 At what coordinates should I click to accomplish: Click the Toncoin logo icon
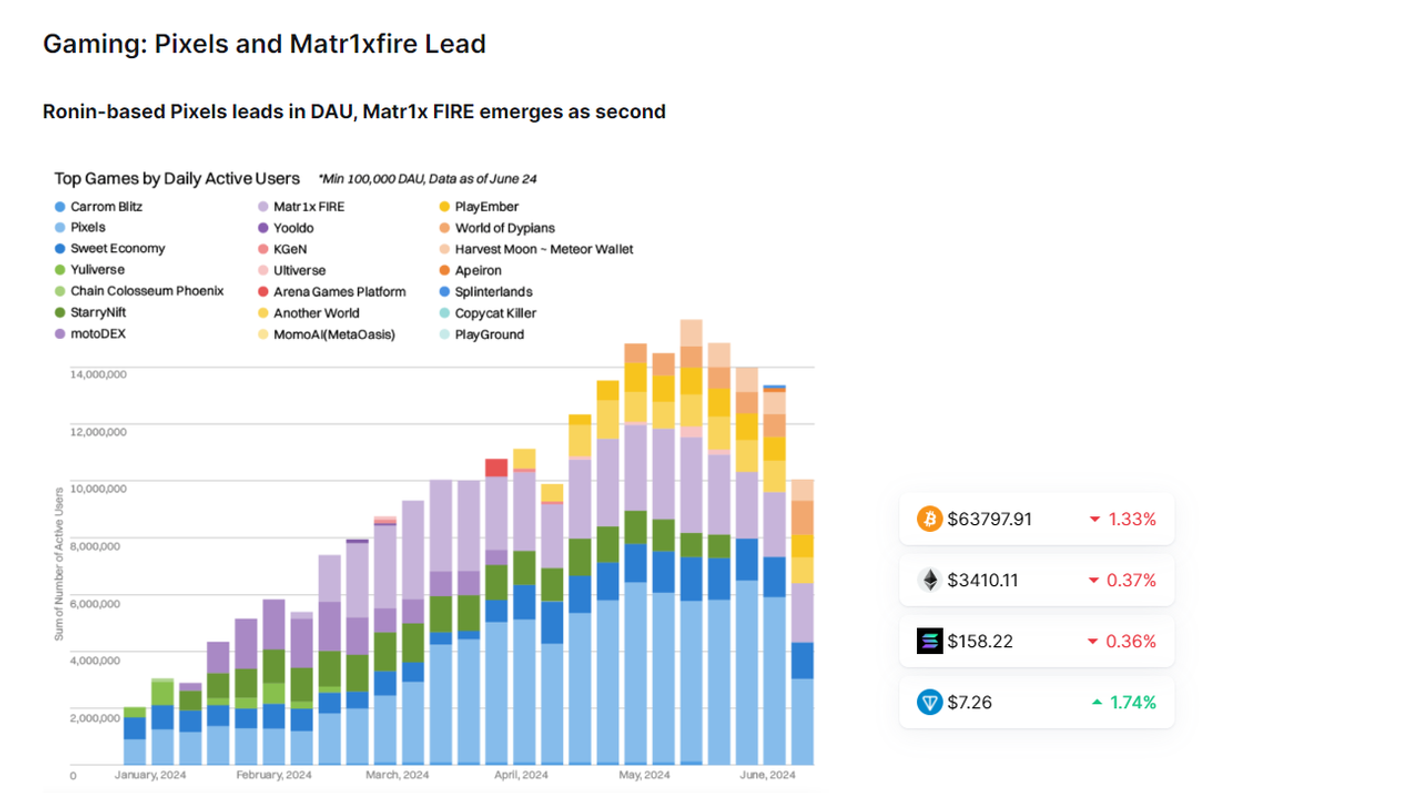[930, 702]
